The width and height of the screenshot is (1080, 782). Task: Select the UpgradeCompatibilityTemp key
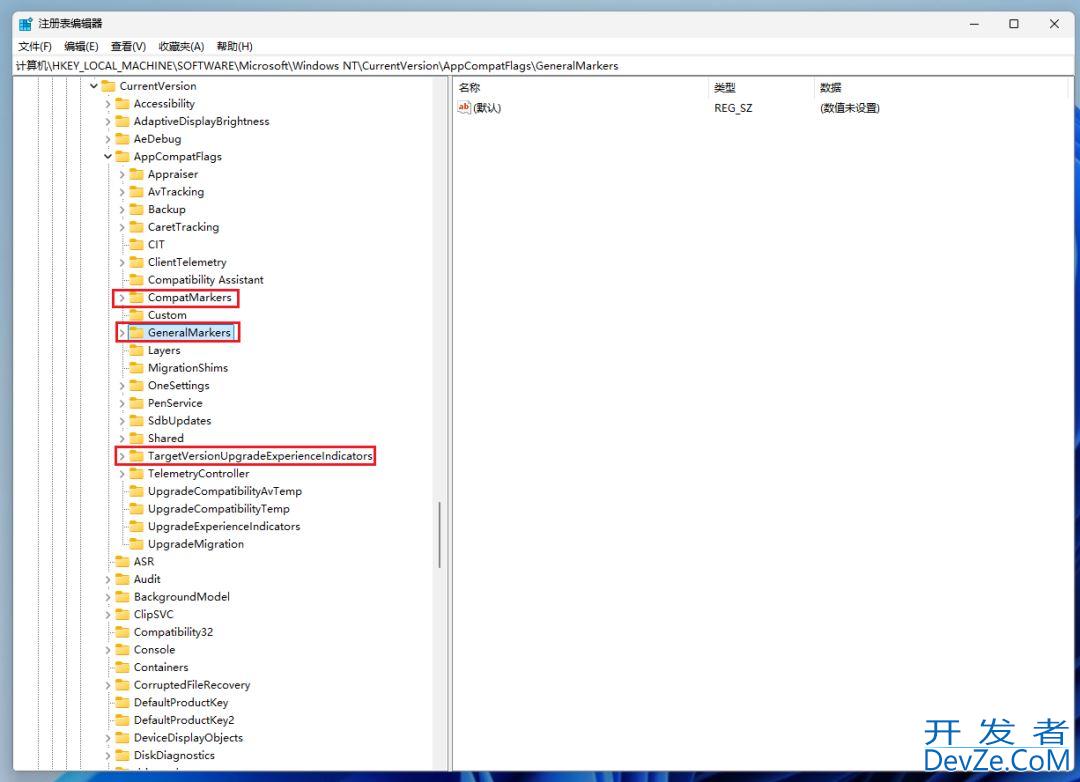(x=218, y=508)
